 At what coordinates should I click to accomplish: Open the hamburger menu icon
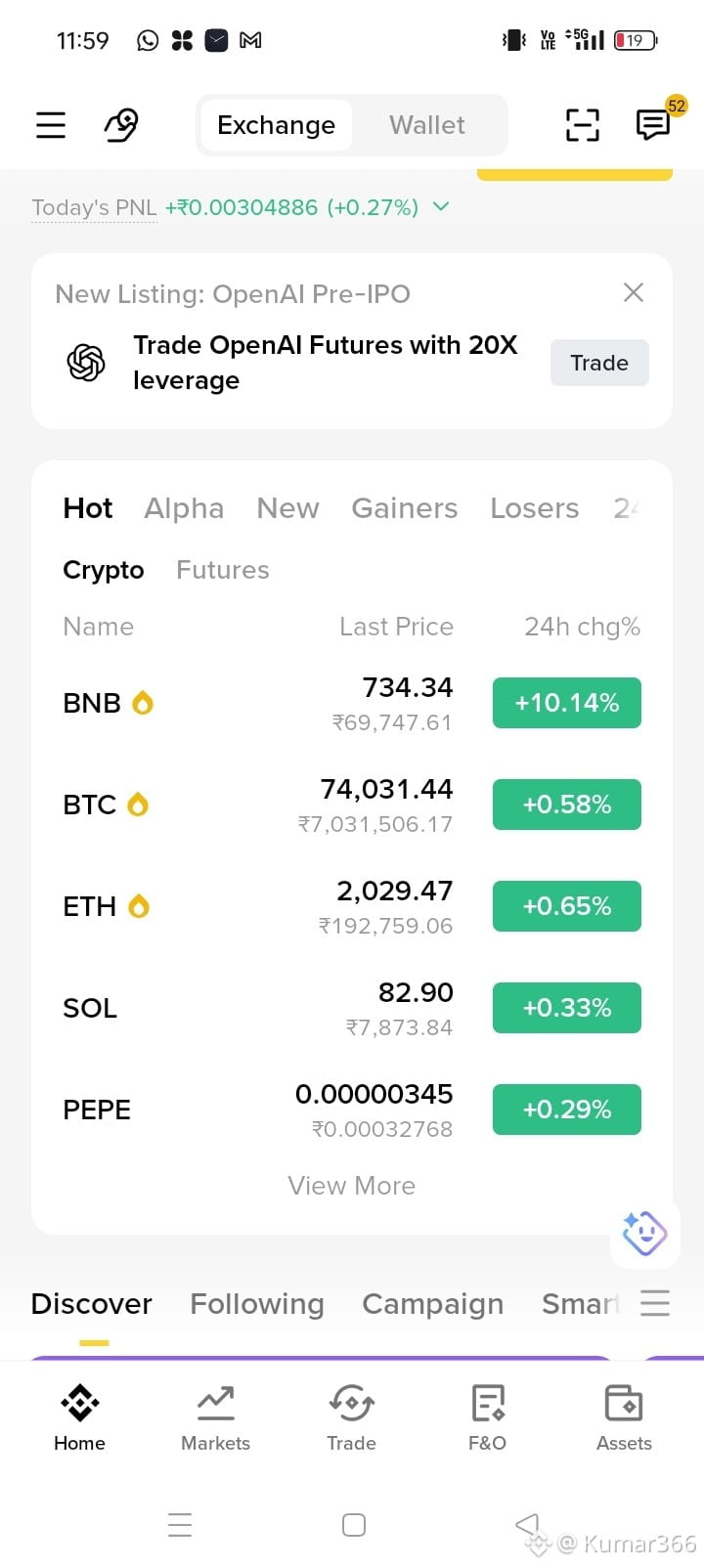tap(51, 125)
